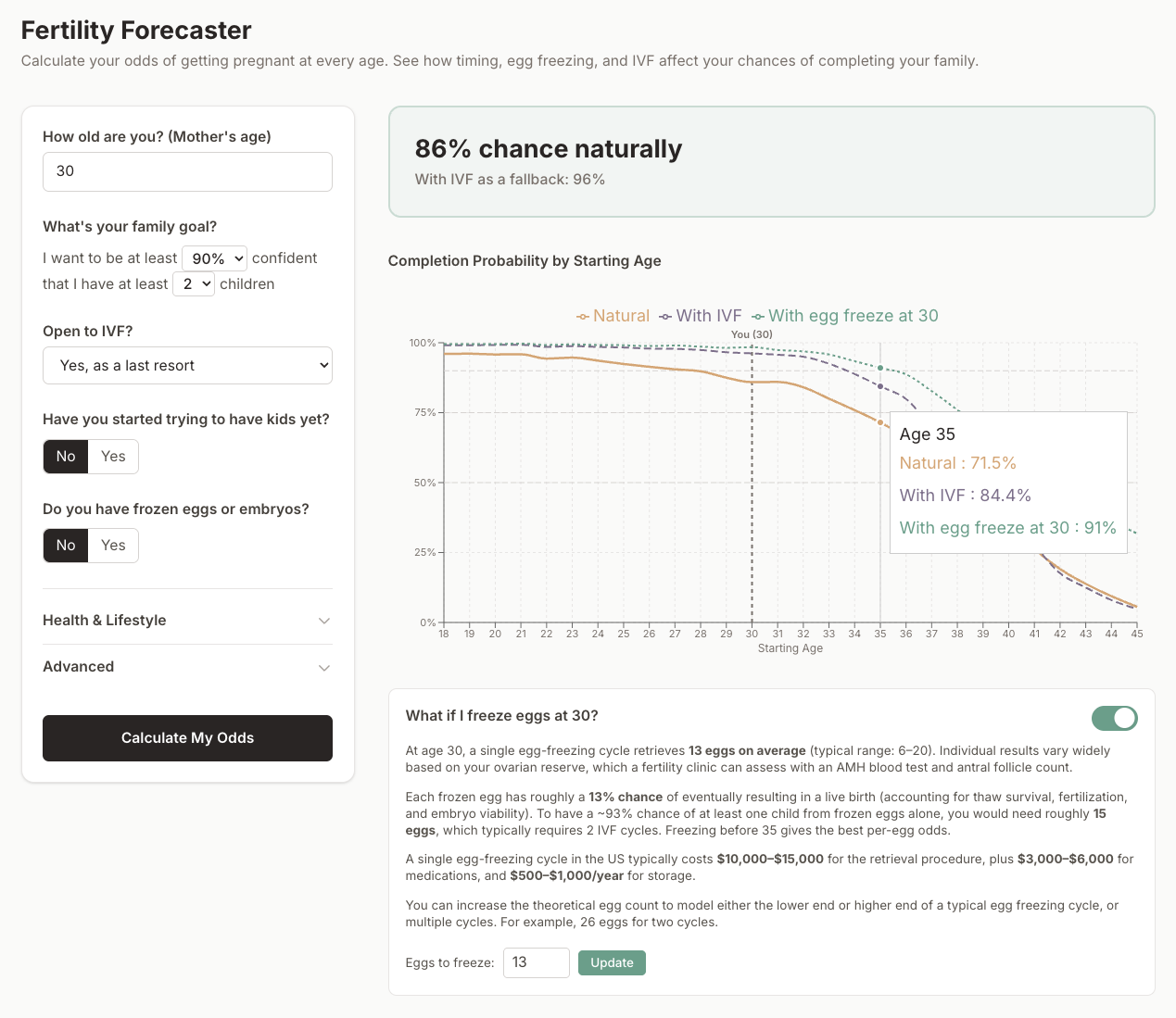Click the Age 35 point on the Natural curve

coord(879,421)
